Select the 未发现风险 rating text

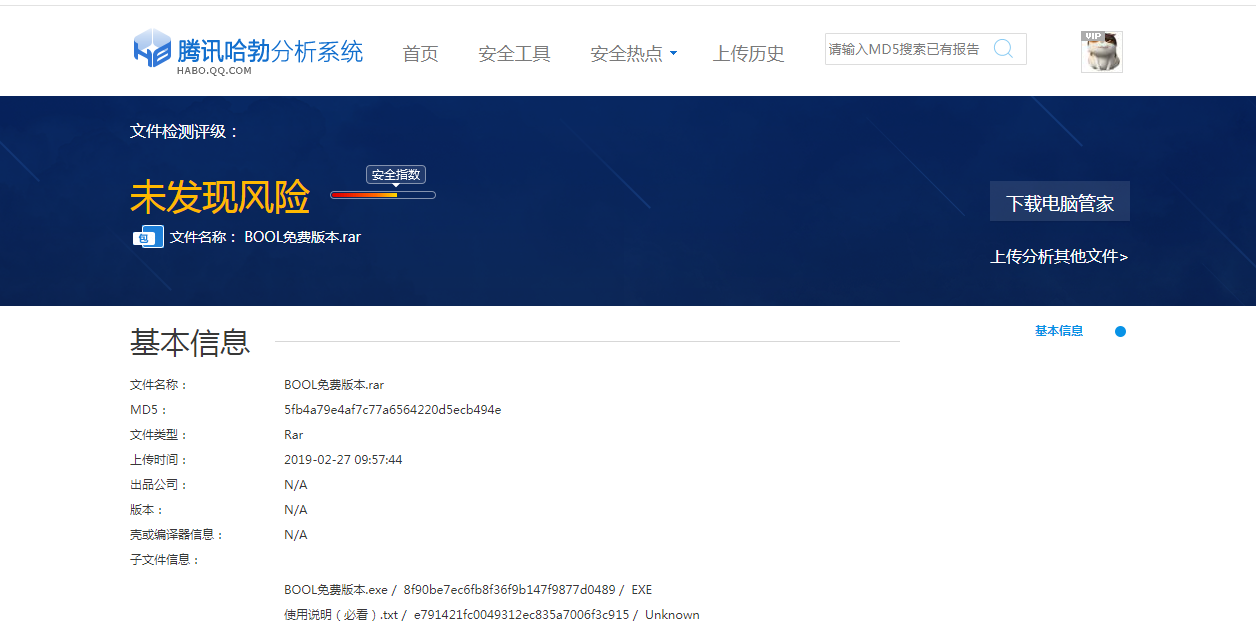coord(220,198)
